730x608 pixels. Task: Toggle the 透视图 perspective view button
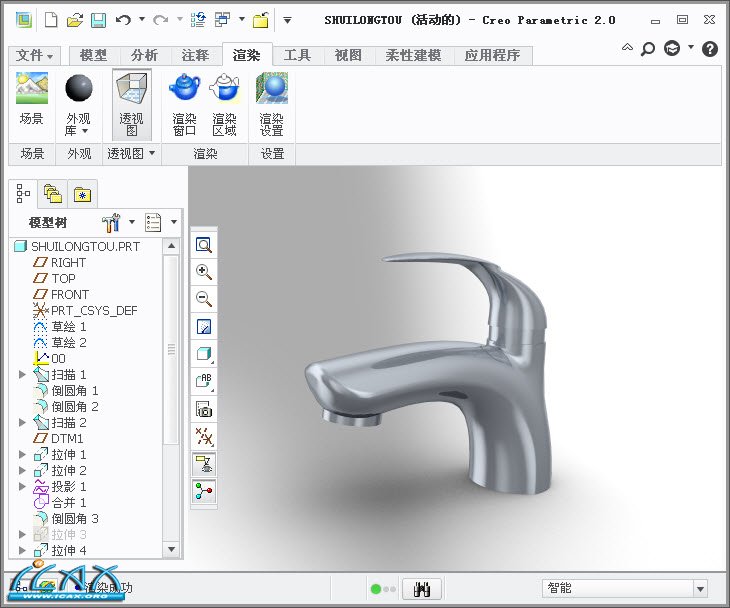click(131, 92)
